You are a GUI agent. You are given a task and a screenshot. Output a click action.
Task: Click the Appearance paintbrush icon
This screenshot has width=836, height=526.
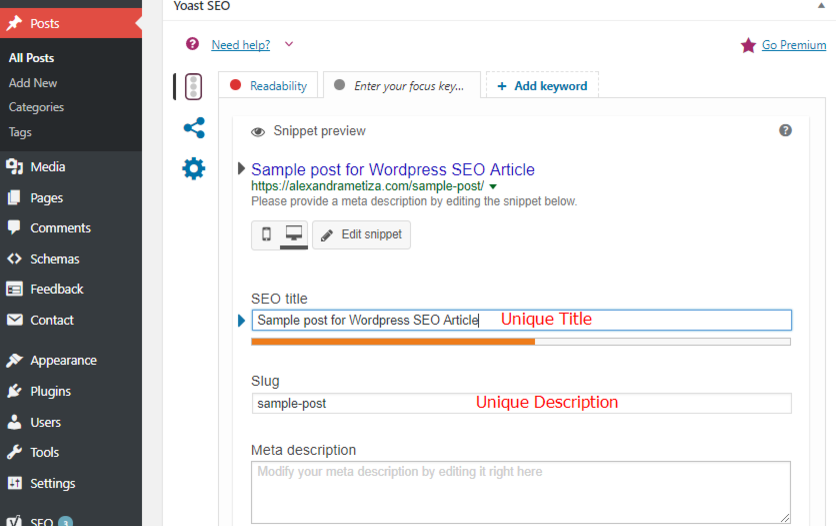[x=14, y=360]
